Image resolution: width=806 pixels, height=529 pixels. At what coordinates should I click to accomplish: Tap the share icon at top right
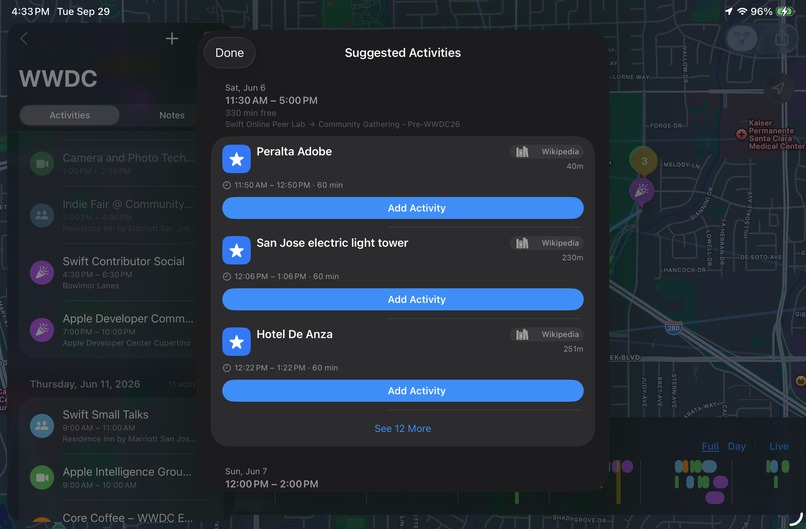[781, 38]
